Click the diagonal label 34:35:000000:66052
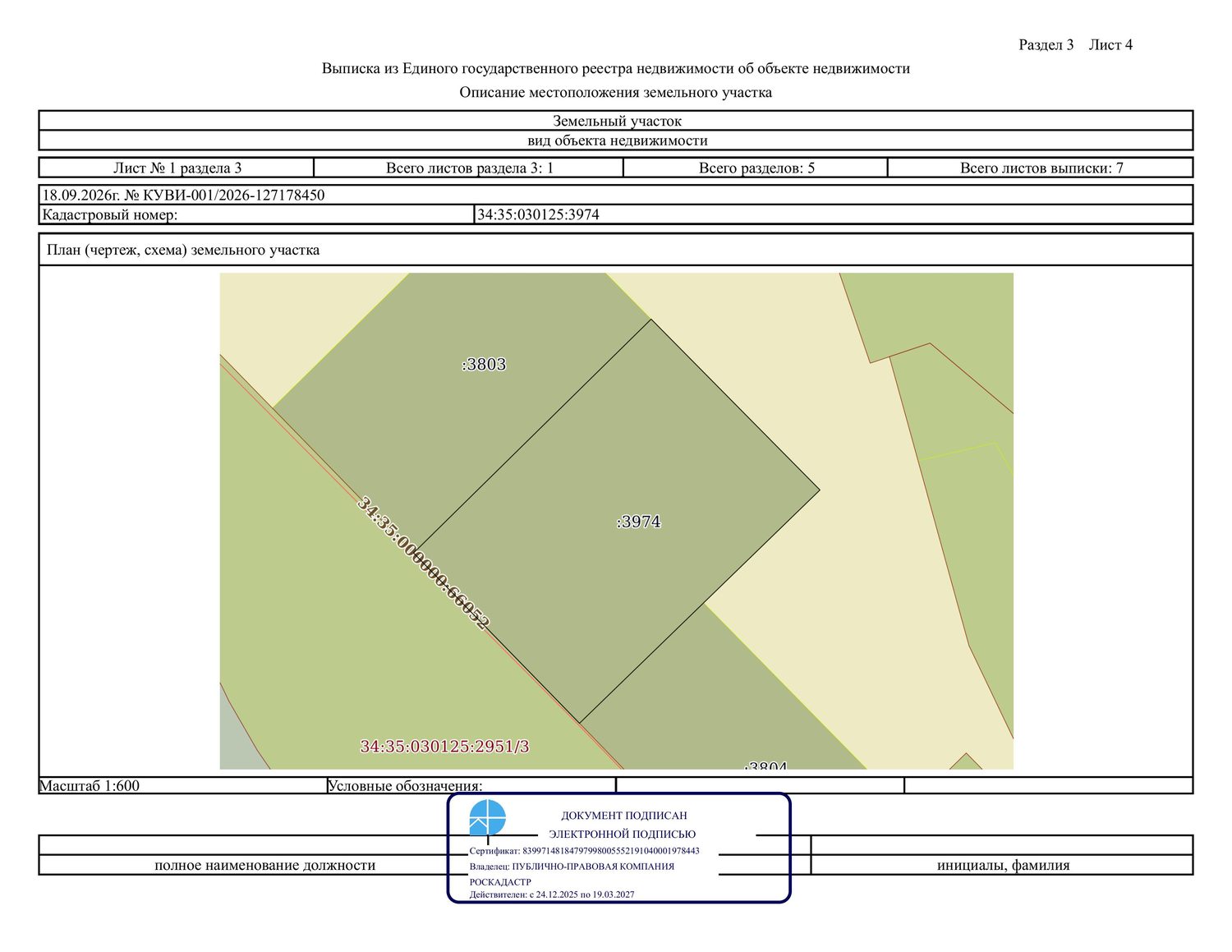This screenshot has height=952, width=1232. click(424, 563)
